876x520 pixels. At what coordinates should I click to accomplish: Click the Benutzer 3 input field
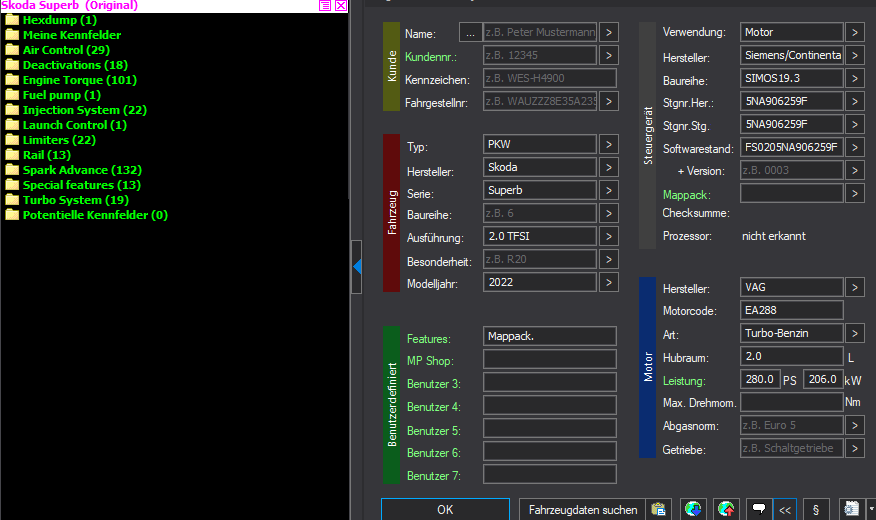[550, 382]
